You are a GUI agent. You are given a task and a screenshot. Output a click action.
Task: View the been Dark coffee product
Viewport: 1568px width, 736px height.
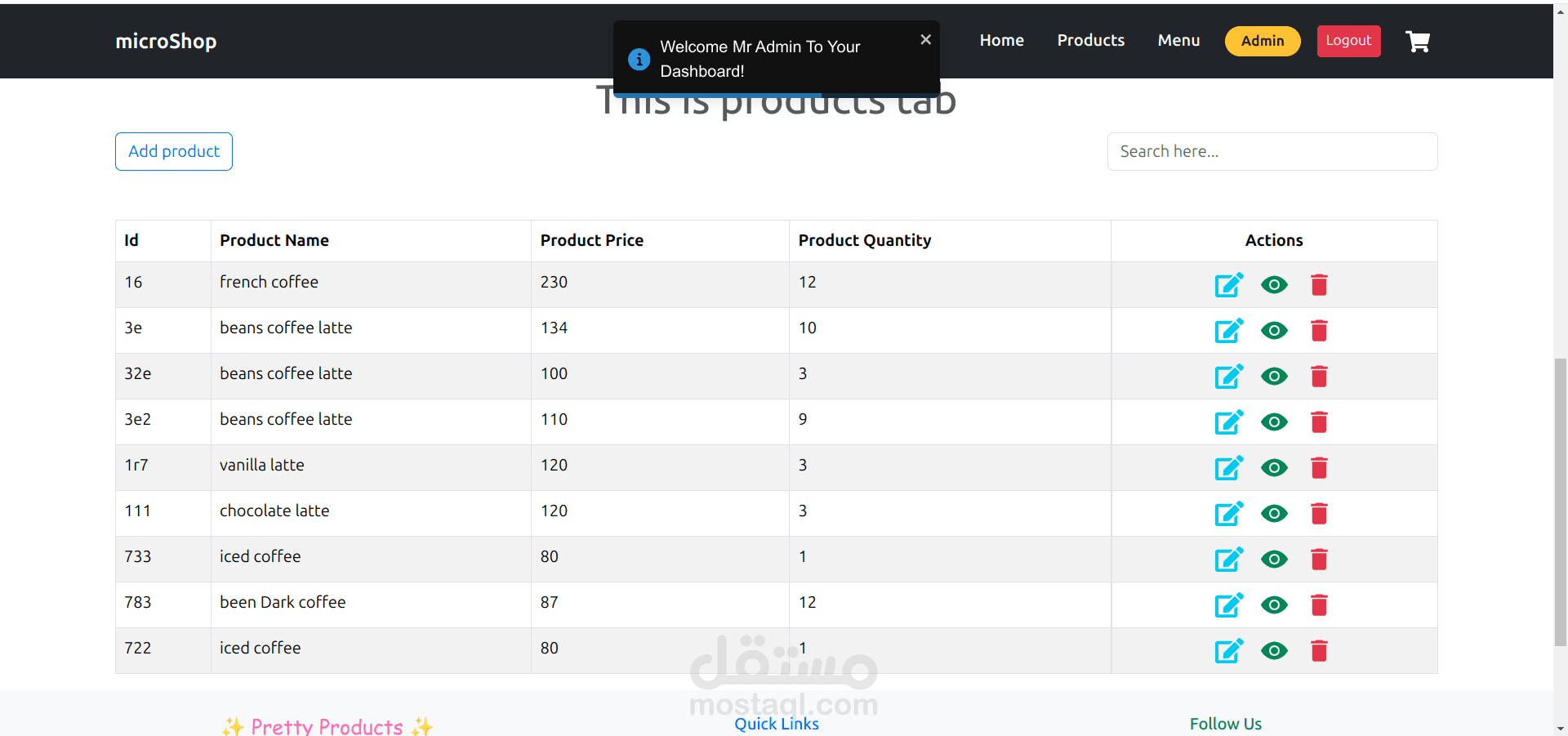(x=1274, y=604)
